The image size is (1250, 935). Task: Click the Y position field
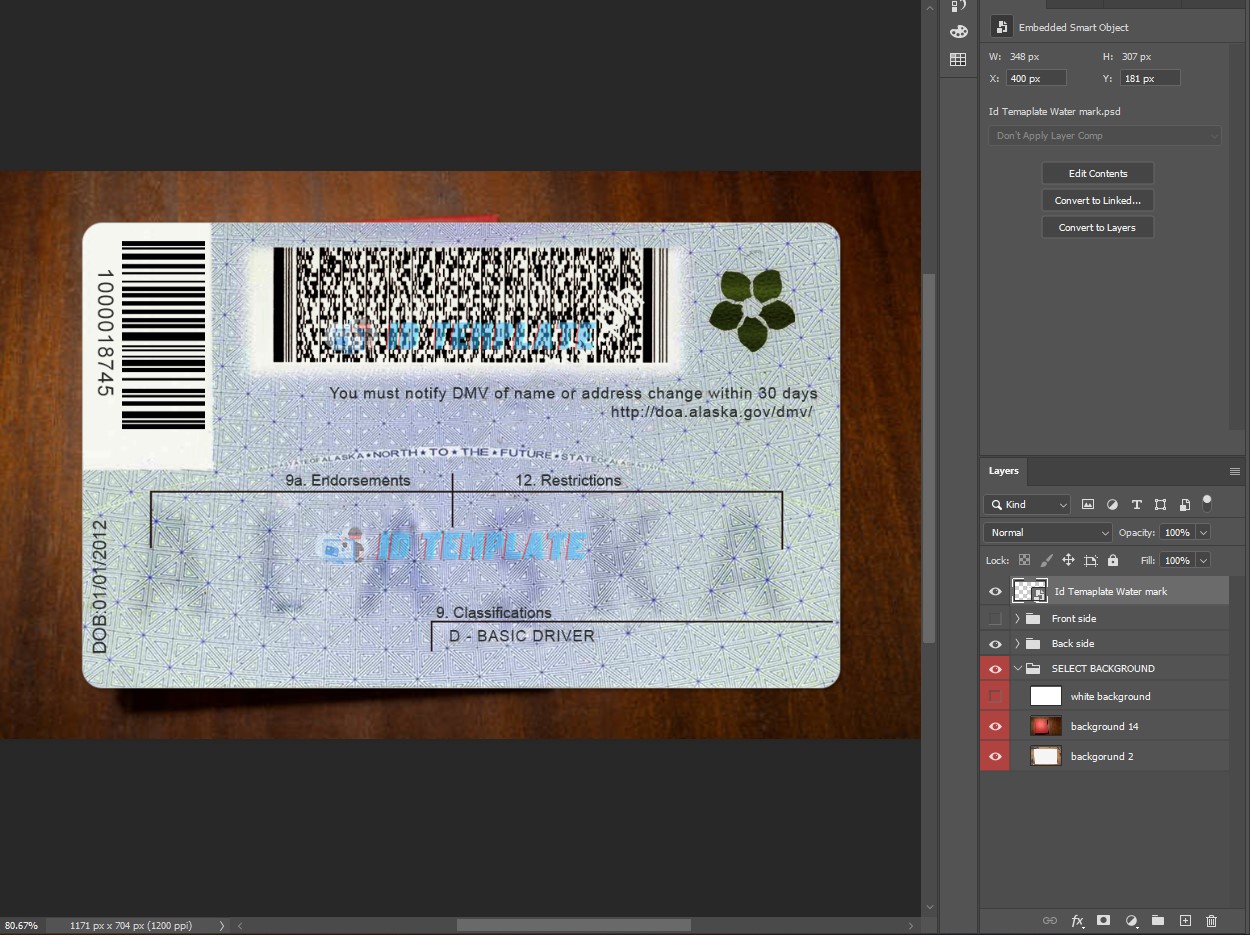pyautogui.click(x=1150, y=78)
